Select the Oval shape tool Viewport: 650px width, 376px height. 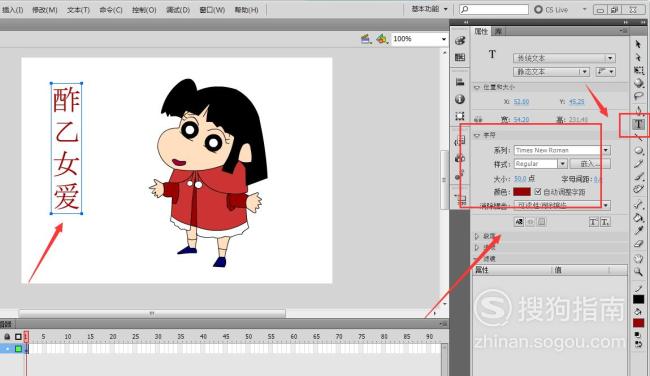638,150
